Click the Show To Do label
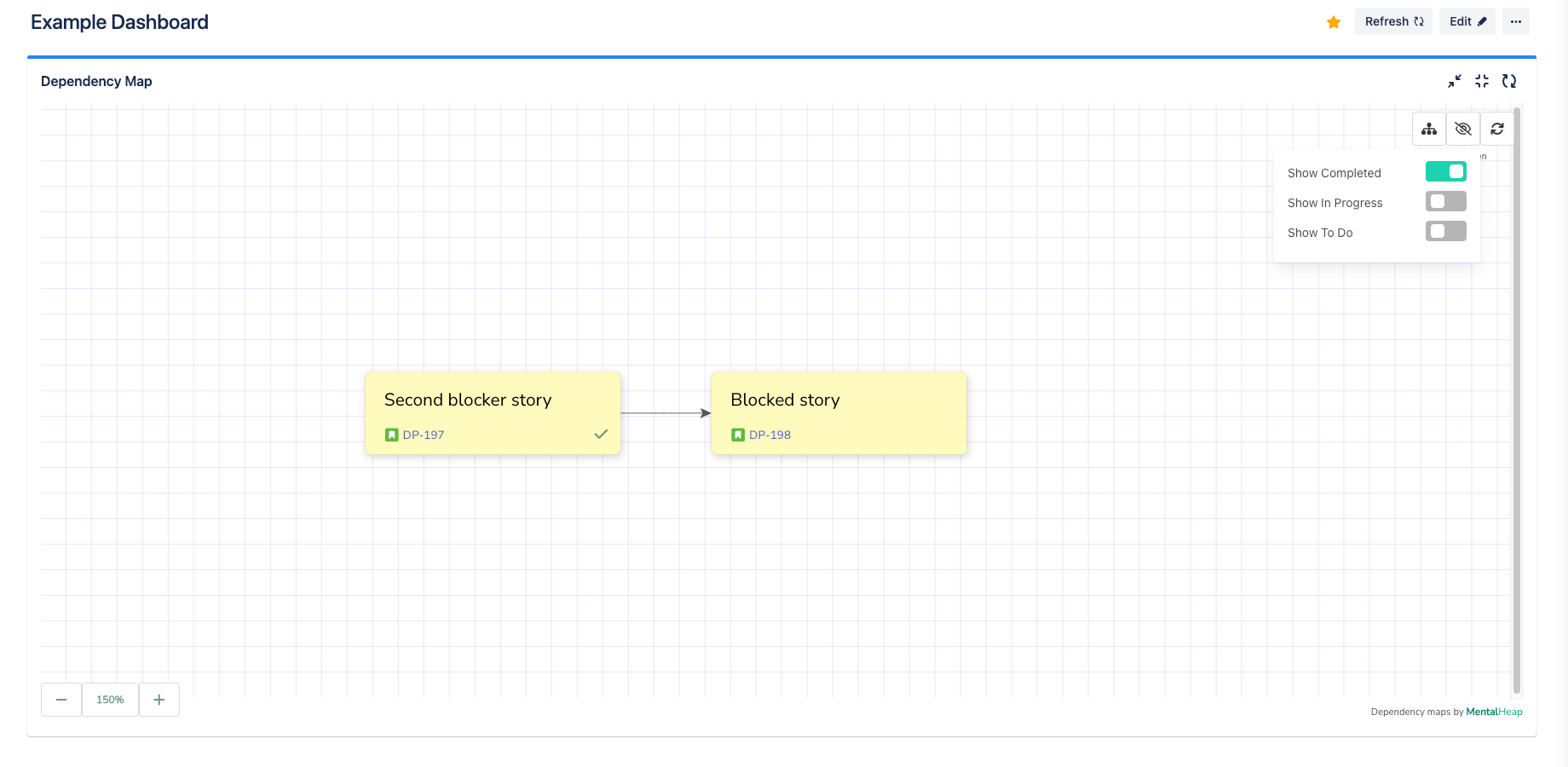1568x767 pixels. click(x=1320, y=233)
